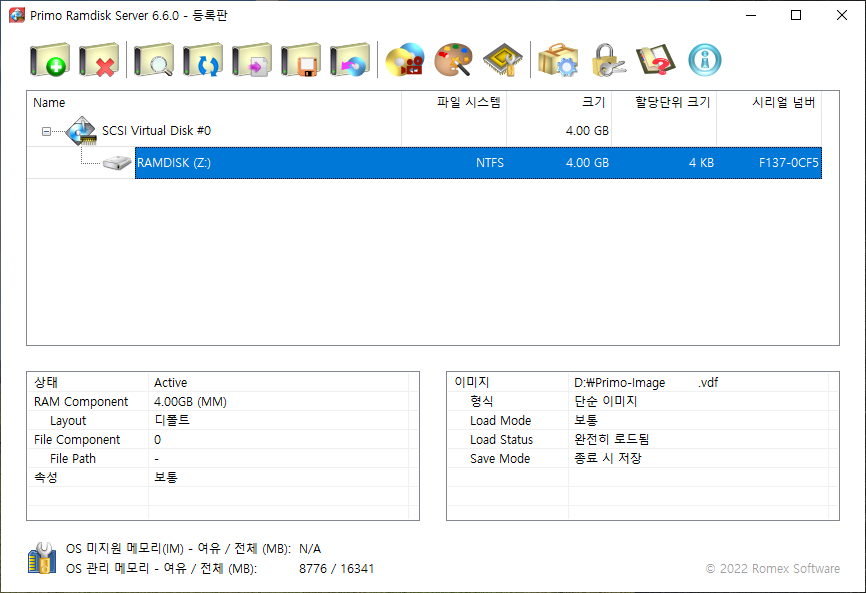Open the help book icon
866x593 pixels.
pos(656,60)
